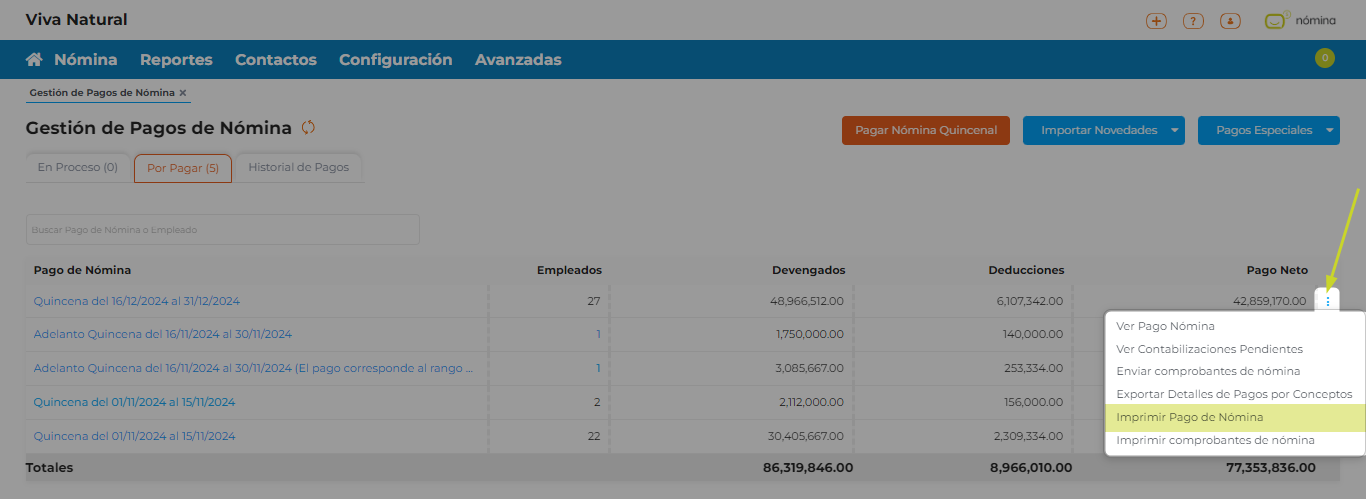
Task: Click the 2,309,334.00 deducciones value
Action: [1029, 436]
